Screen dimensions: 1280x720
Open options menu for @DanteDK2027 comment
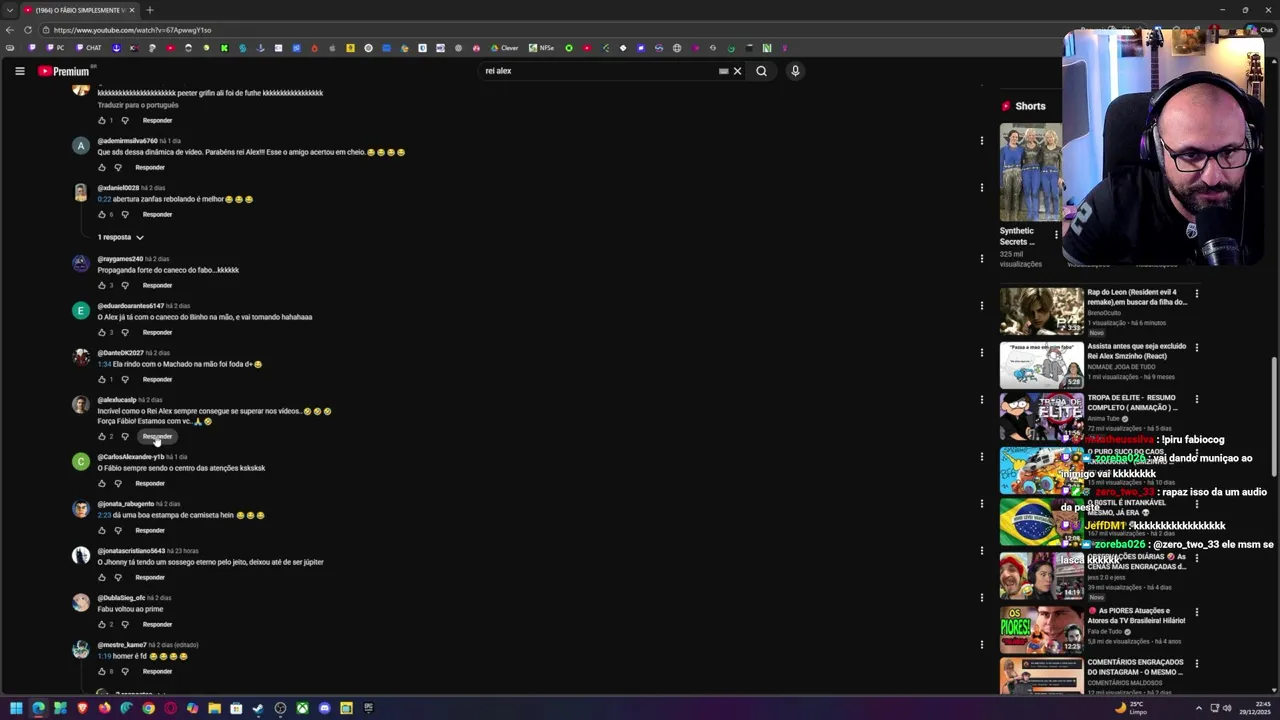(x=981, y=352)
